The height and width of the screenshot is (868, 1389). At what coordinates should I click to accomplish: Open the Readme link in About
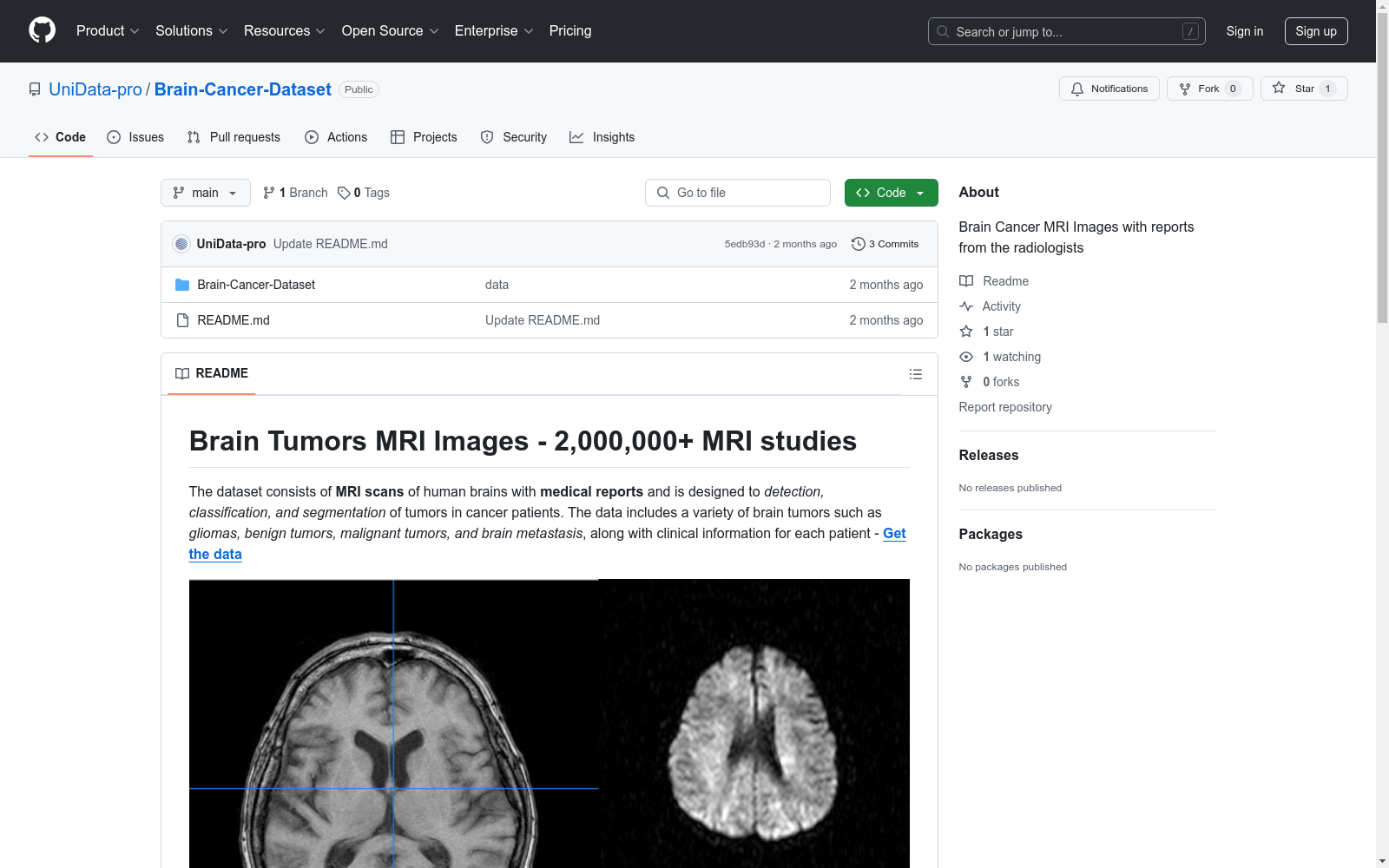pyautogui.click(x=994, y=281)
